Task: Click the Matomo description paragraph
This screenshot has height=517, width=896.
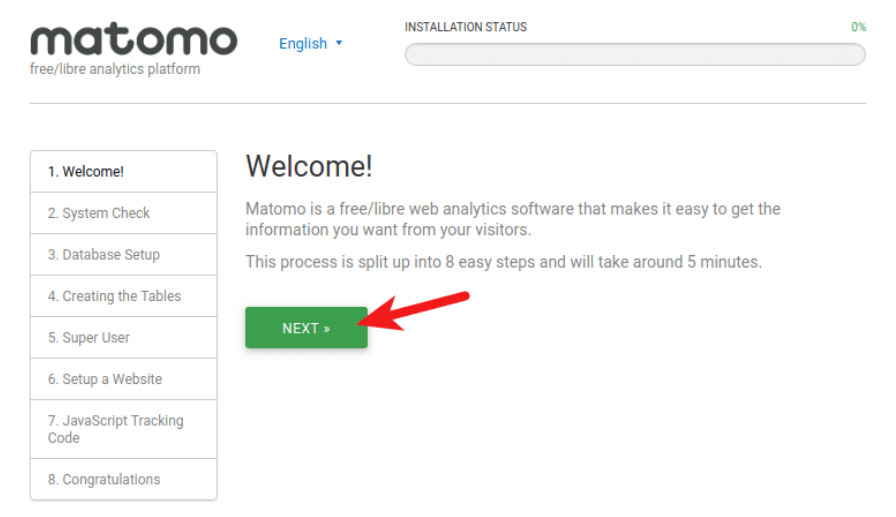Action: (x=513, y=219)
